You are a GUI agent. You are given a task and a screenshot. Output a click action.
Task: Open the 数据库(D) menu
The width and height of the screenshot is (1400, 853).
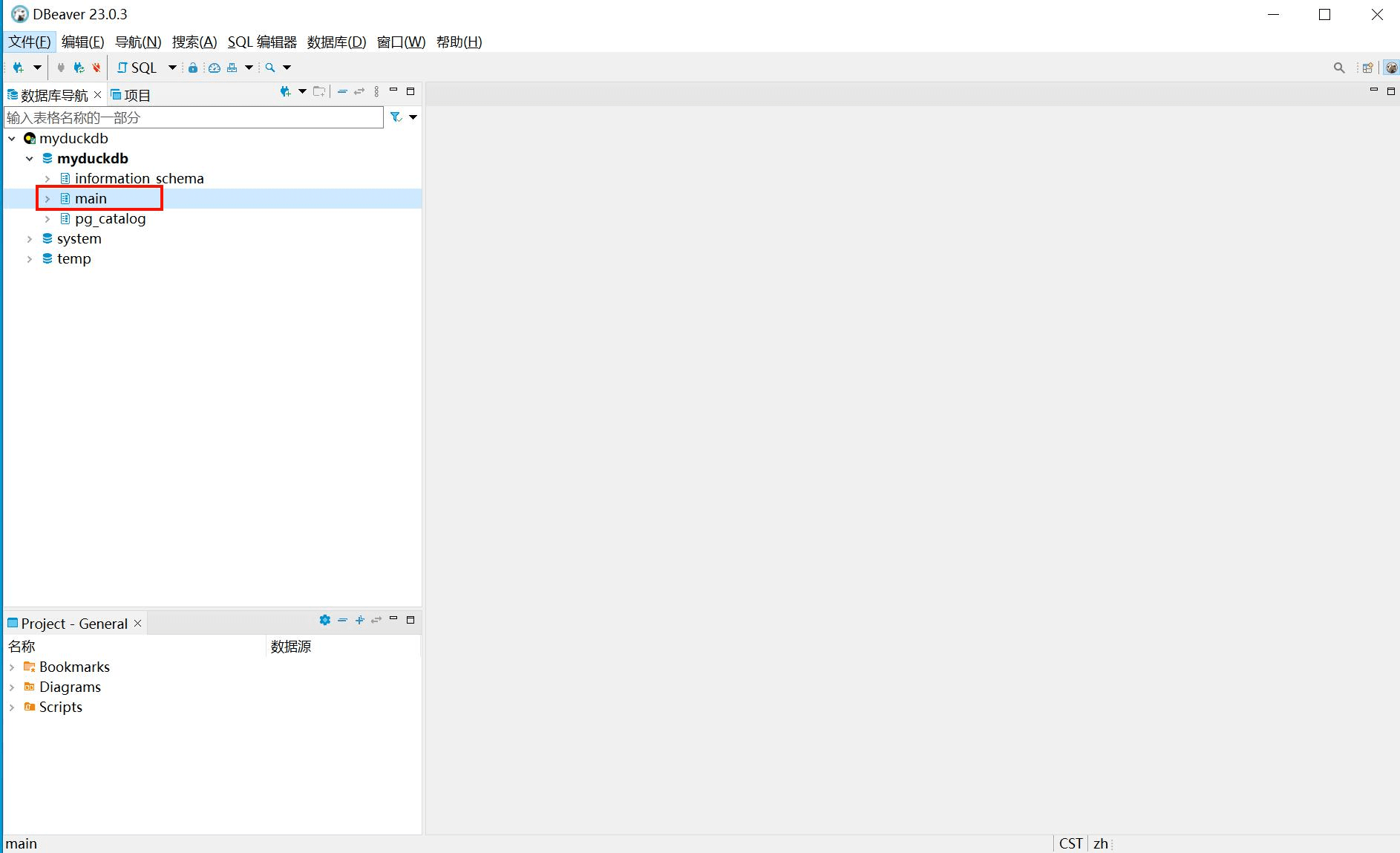[337, 42]
